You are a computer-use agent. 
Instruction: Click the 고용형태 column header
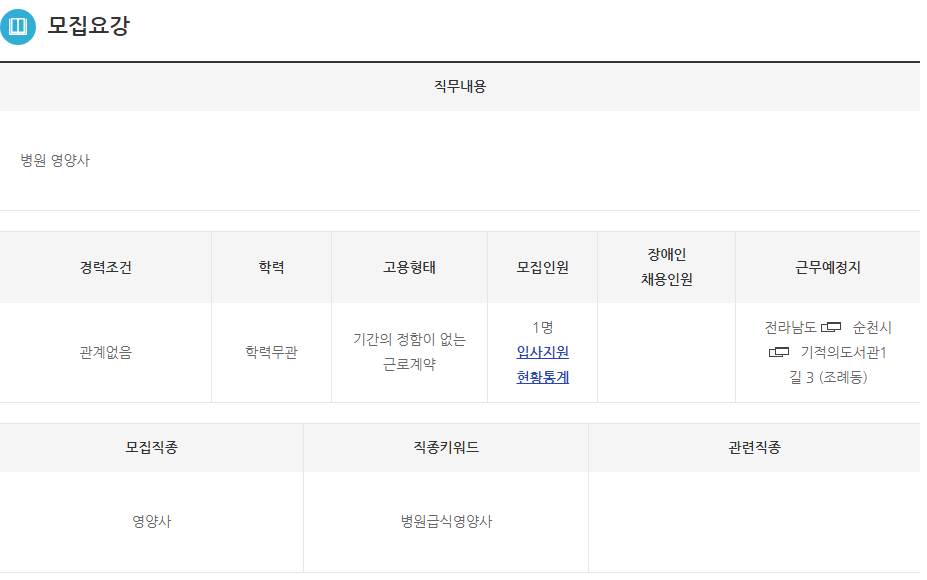[409, 267]
